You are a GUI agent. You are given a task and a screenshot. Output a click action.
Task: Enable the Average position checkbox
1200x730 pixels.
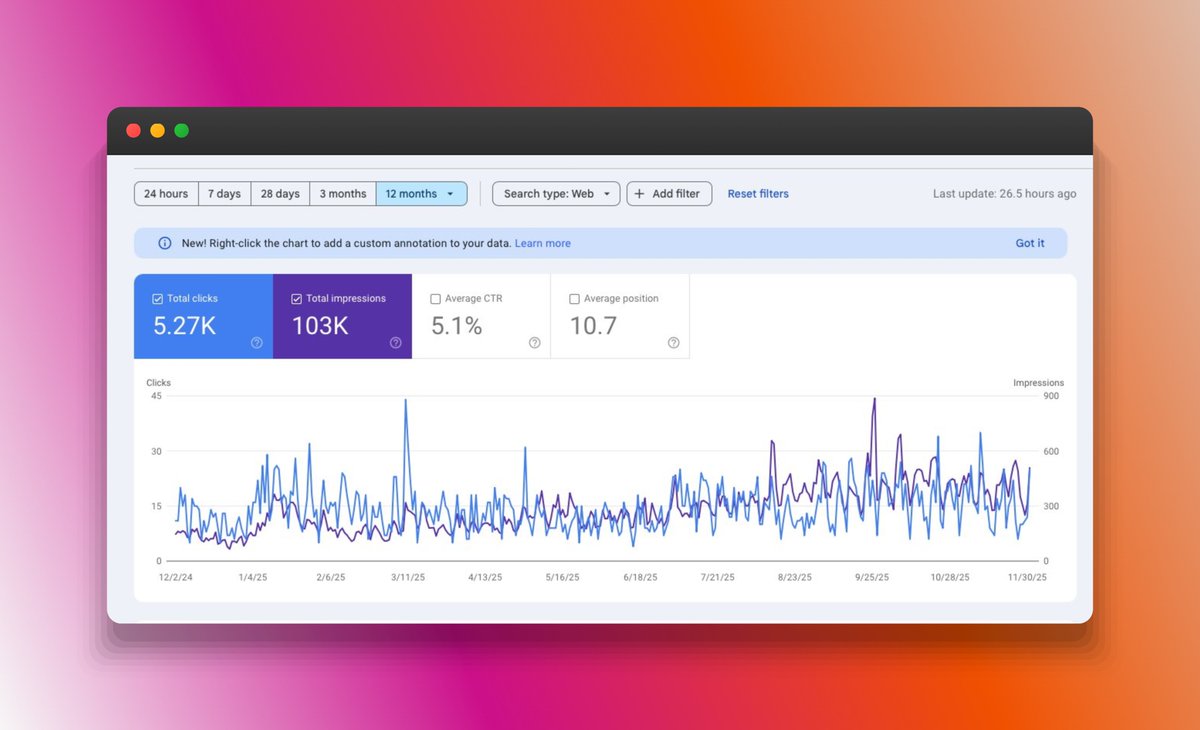[574, 298]
